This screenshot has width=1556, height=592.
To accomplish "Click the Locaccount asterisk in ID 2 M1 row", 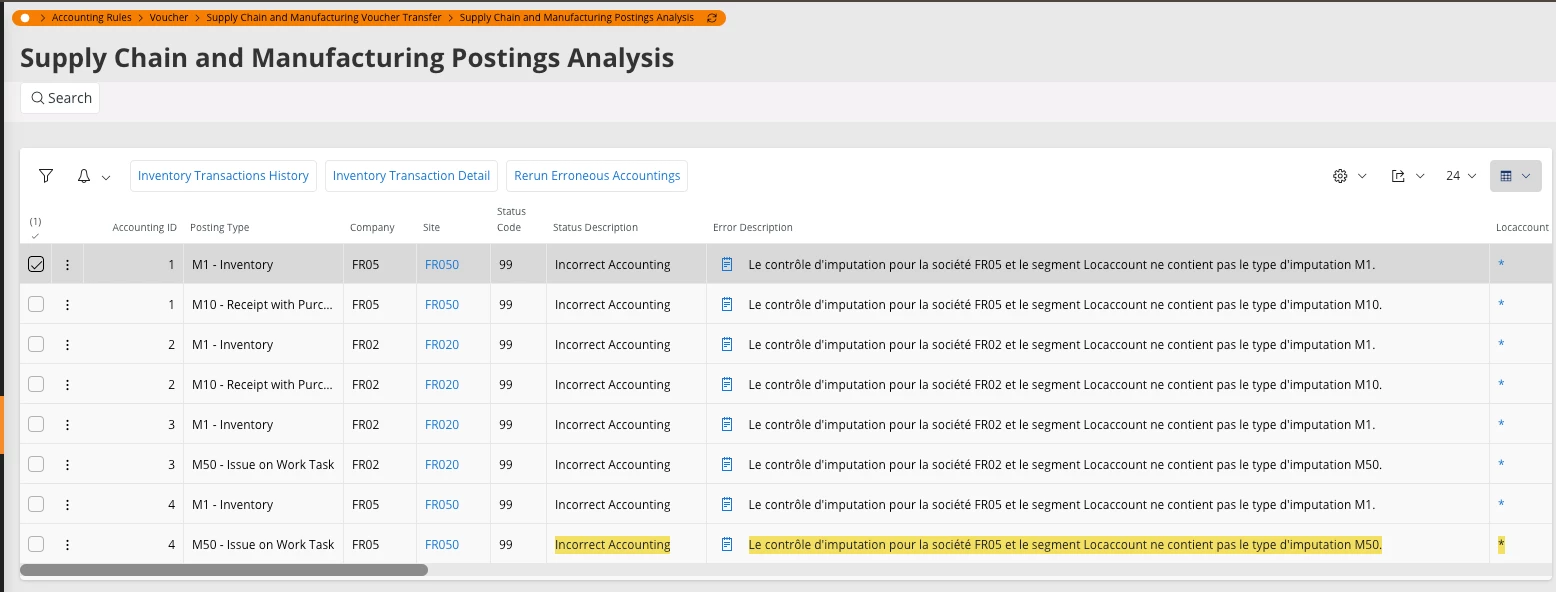I will pyautogui.click(x=1501, y=345).
